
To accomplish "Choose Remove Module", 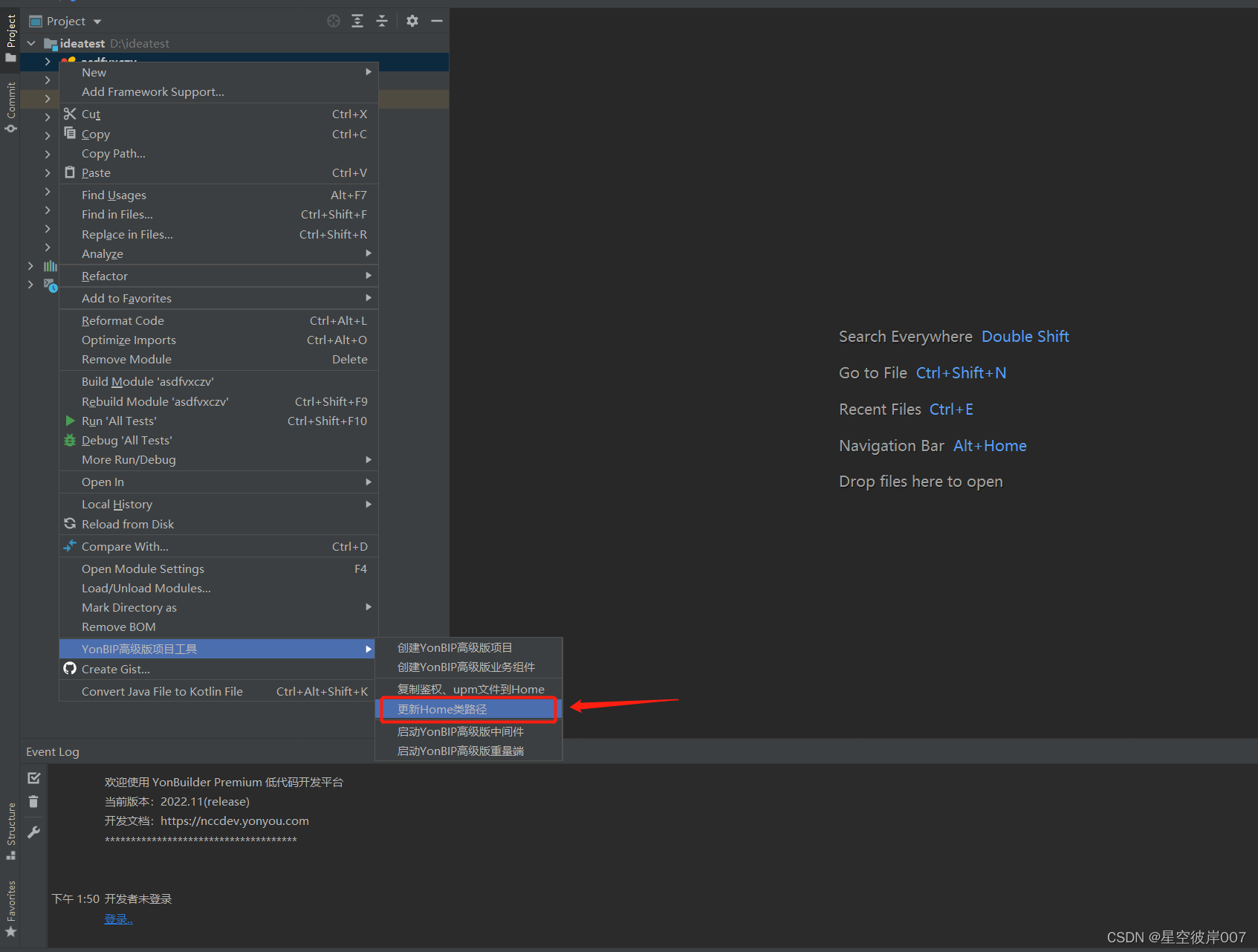I will click(x=218, y=359).
